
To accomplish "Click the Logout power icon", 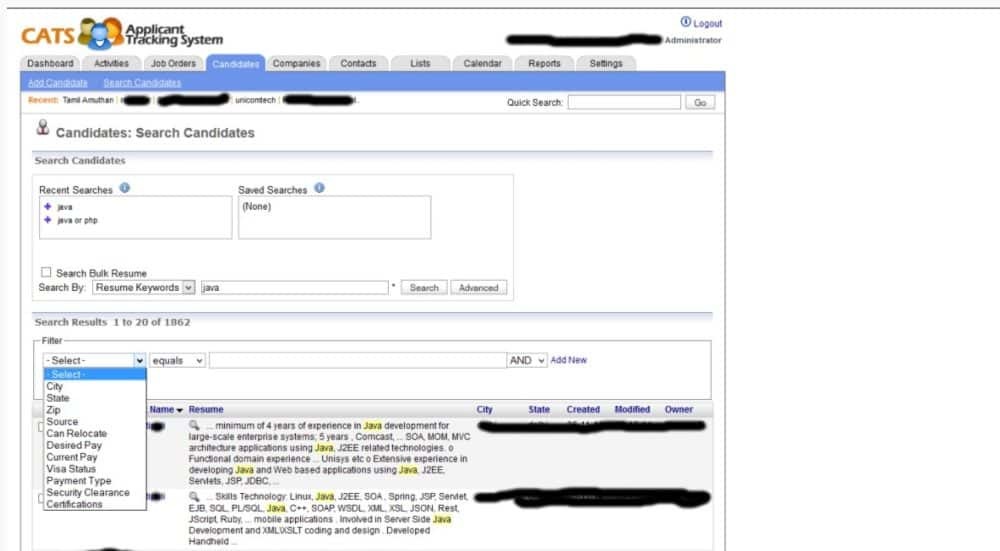I will [x=685, y=23].
